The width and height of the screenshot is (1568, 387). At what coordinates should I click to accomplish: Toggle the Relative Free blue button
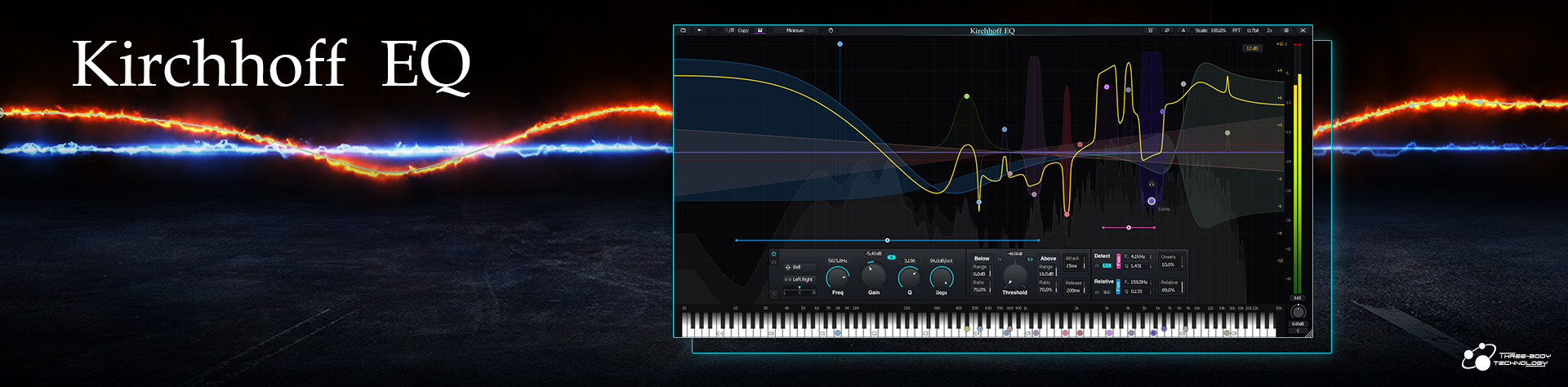pyautogui.click(x=1118, y=286)
